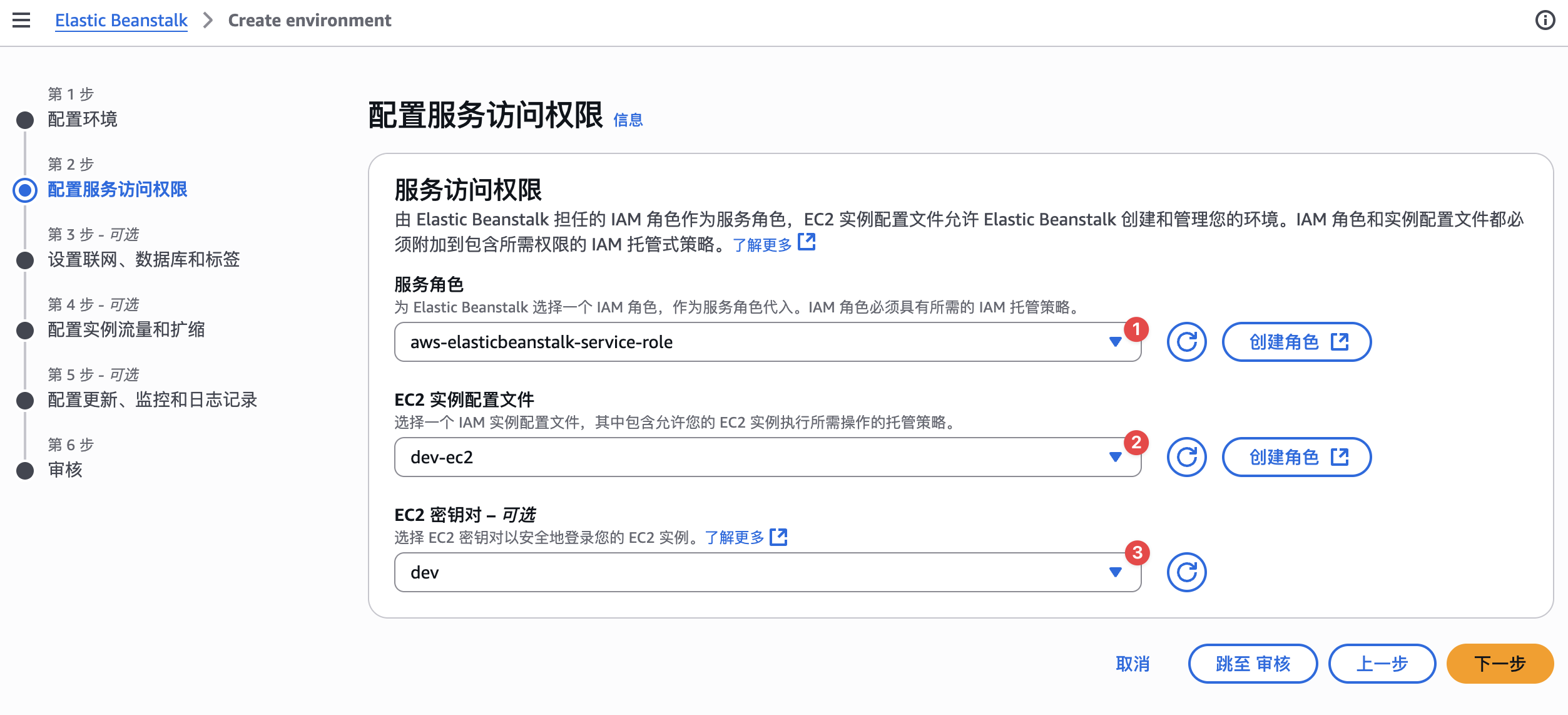Refresh the service role list
Screen dimensions: 1568x715
tap(1186, 342)
